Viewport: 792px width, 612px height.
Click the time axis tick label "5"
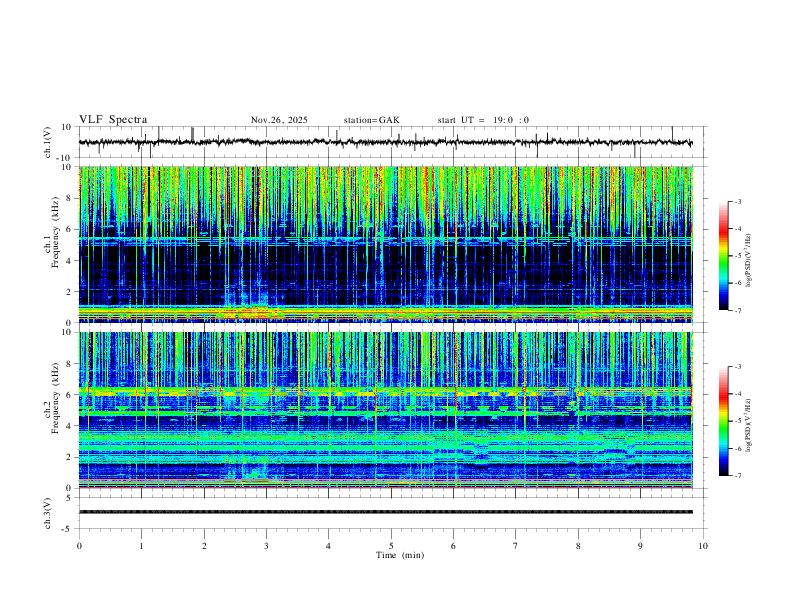(391, 546)
